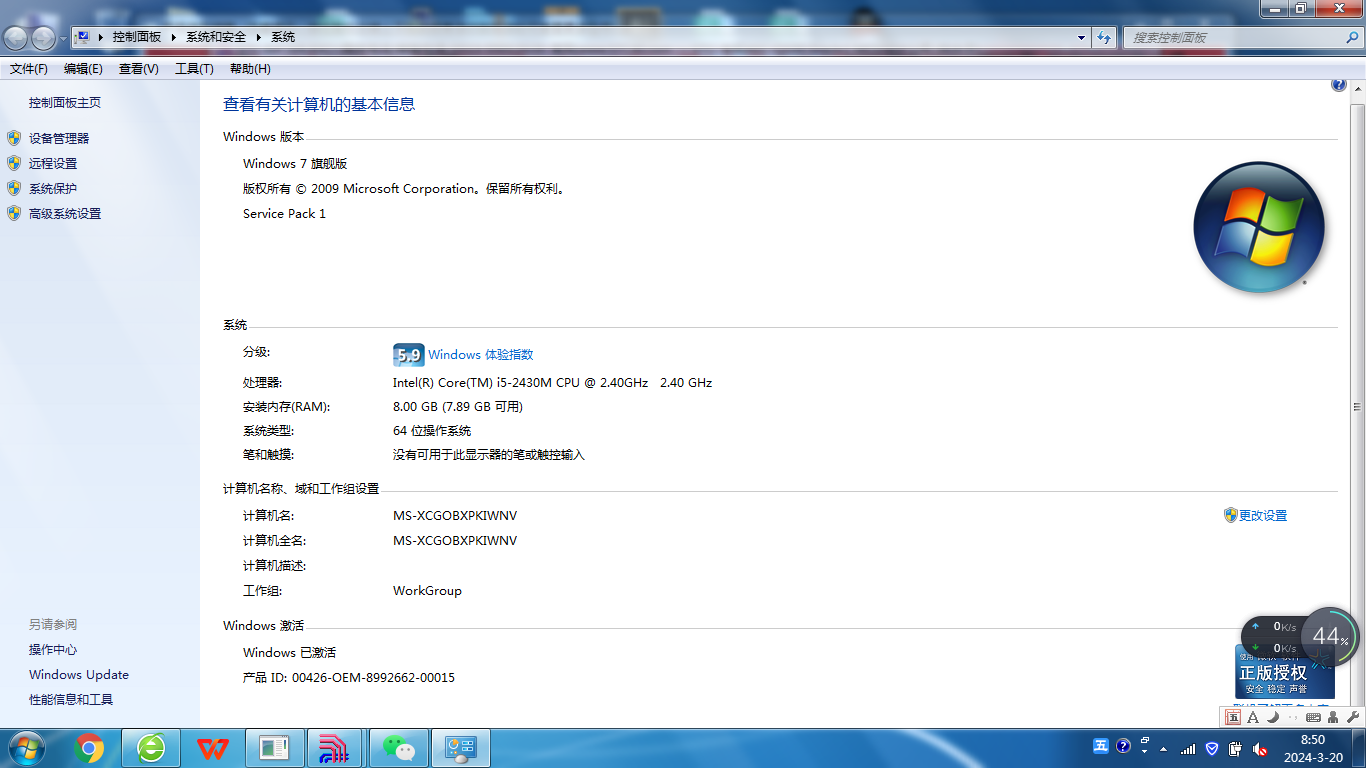Image resolution: width=1366 pixels, height=768 pixels.
Task: Click the 44% memory usage widget
Action: point(1331,636)
